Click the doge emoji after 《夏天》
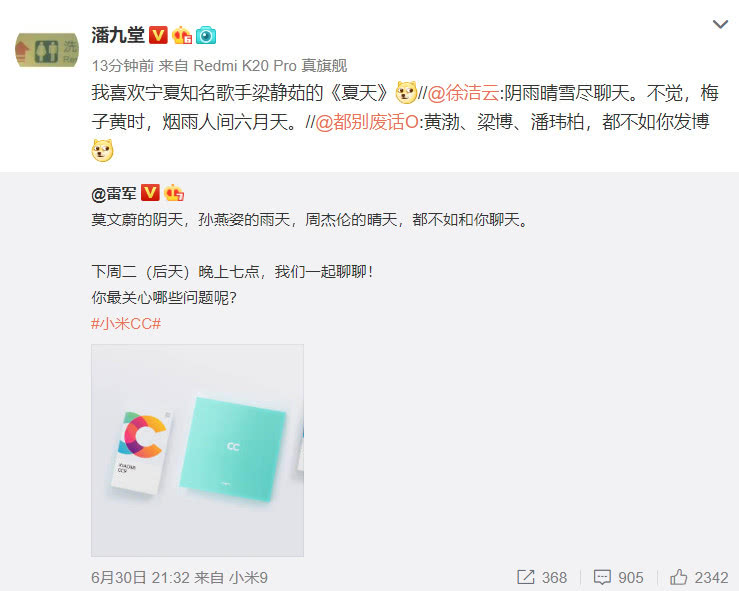Screen dimensions: 739x591 point(406,92)
